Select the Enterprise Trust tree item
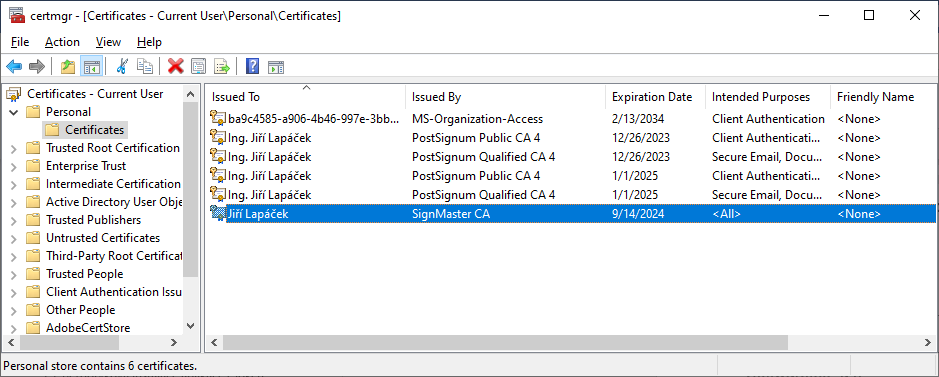The height and width of the screenshot is (377, 939). 86,166
